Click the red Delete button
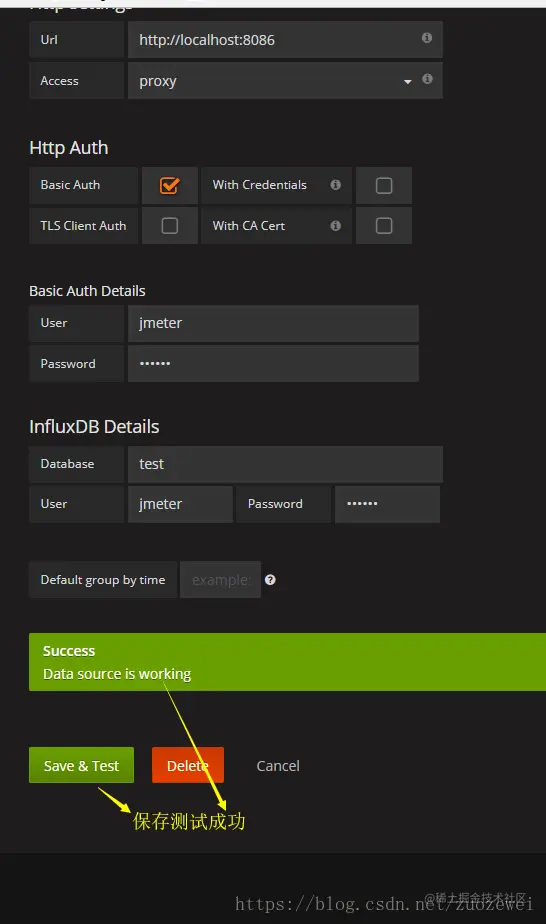546x924 pixels. coord(188,765)
